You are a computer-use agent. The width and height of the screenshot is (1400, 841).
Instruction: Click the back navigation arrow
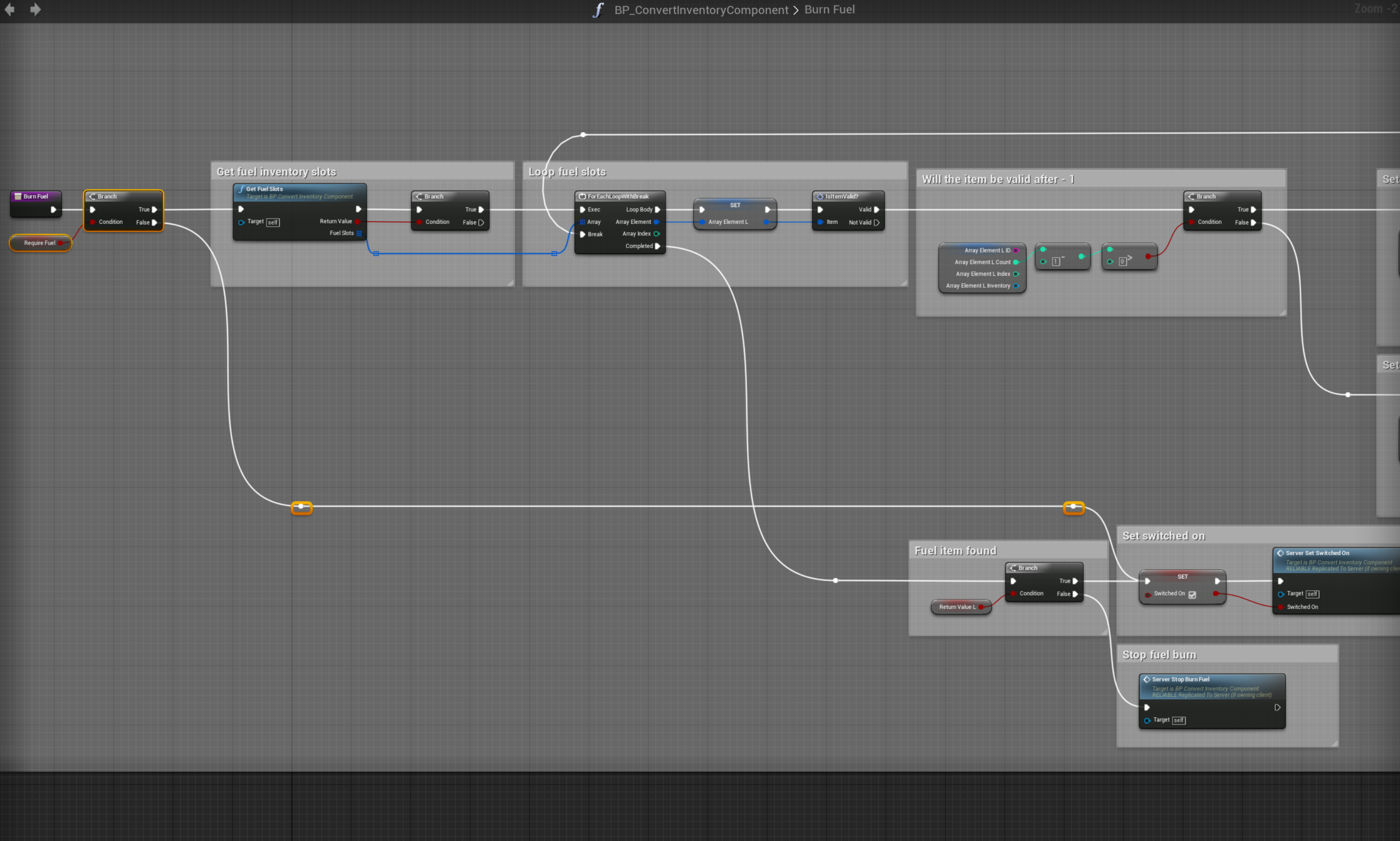click(x=9, y=9)
